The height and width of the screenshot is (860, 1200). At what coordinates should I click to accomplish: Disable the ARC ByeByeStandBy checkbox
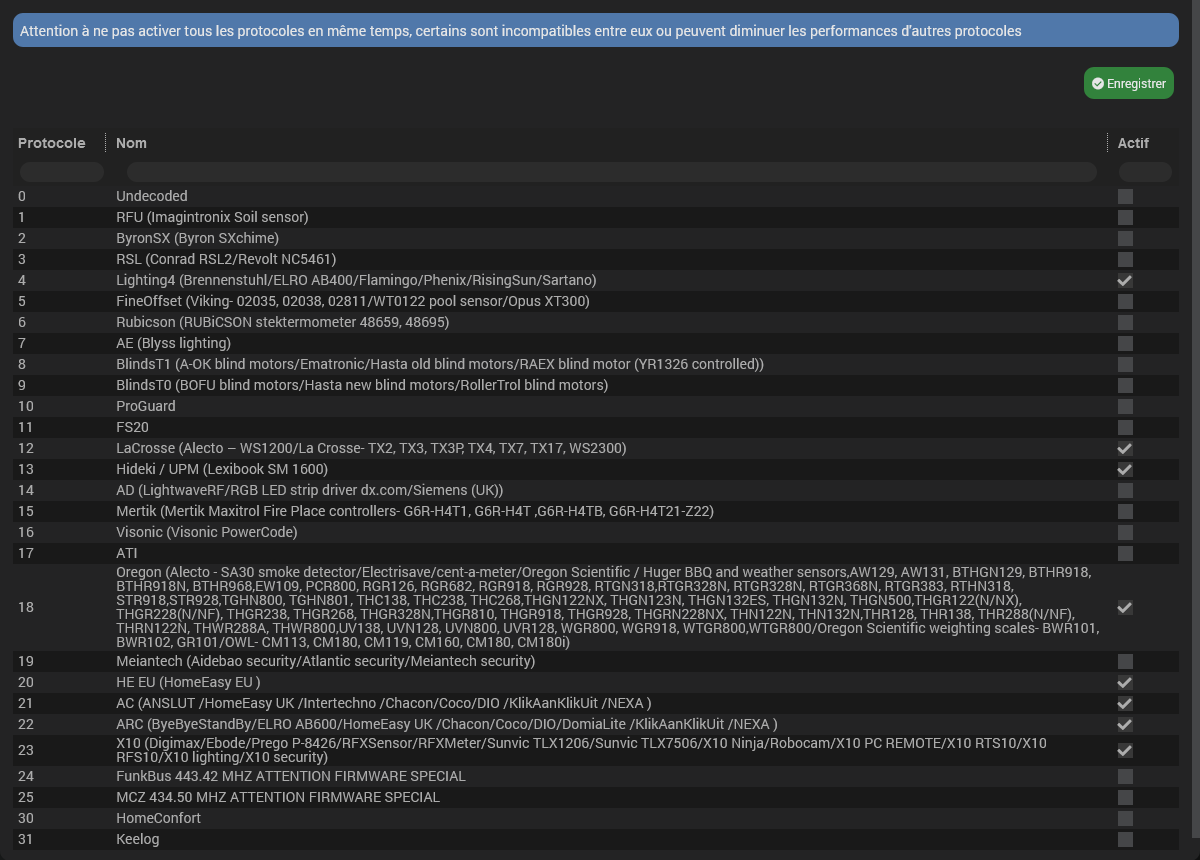(x=1126, y=725)
